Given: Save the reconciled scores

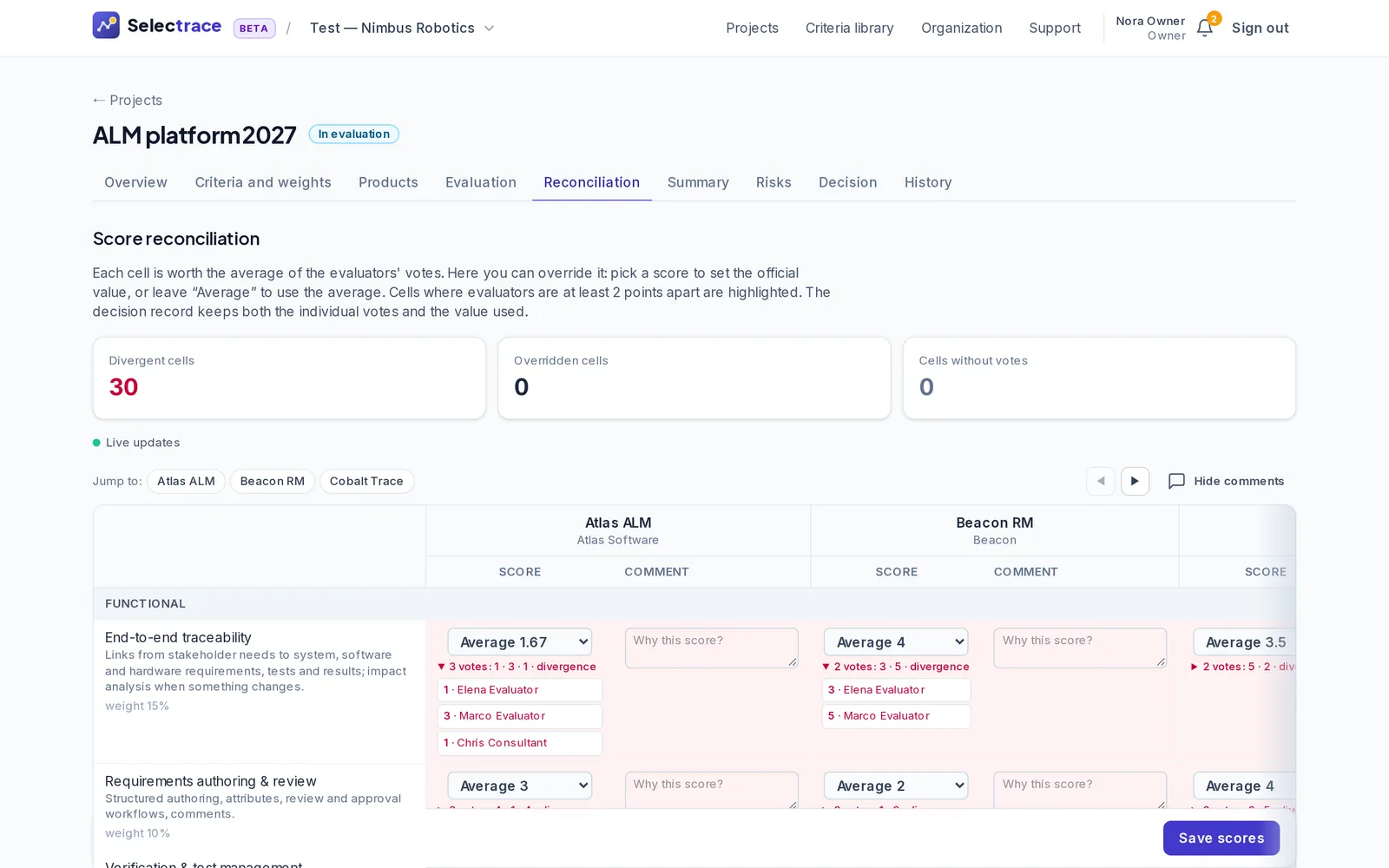Looking at the screenshot, I should point(1221,838).
